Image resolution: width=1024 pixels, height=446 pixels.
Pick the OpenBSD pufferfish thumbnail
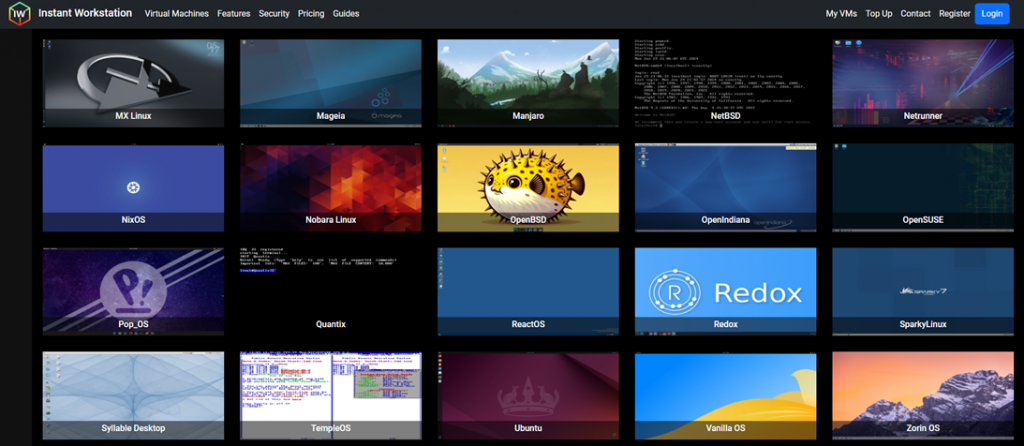pyautogui.click(x=528, y=188)
